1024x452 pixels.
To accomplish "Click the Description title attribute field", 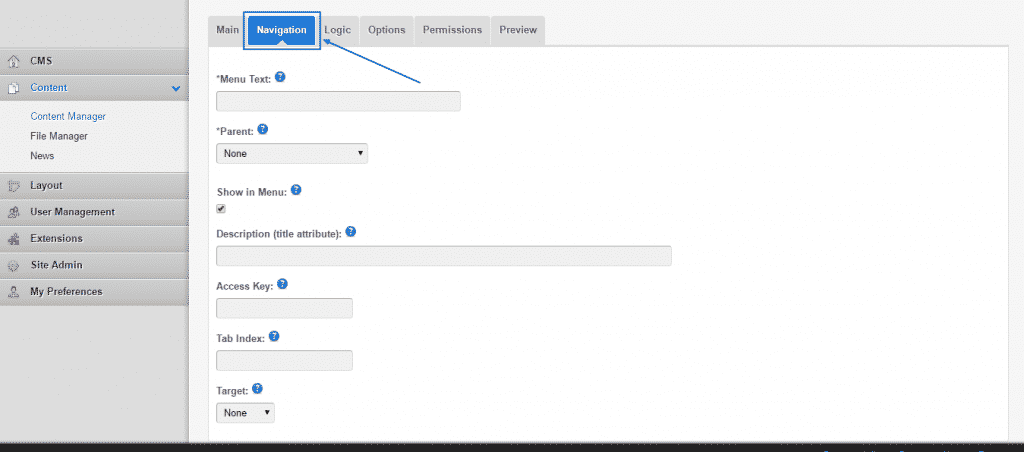I will coord(443,255).
